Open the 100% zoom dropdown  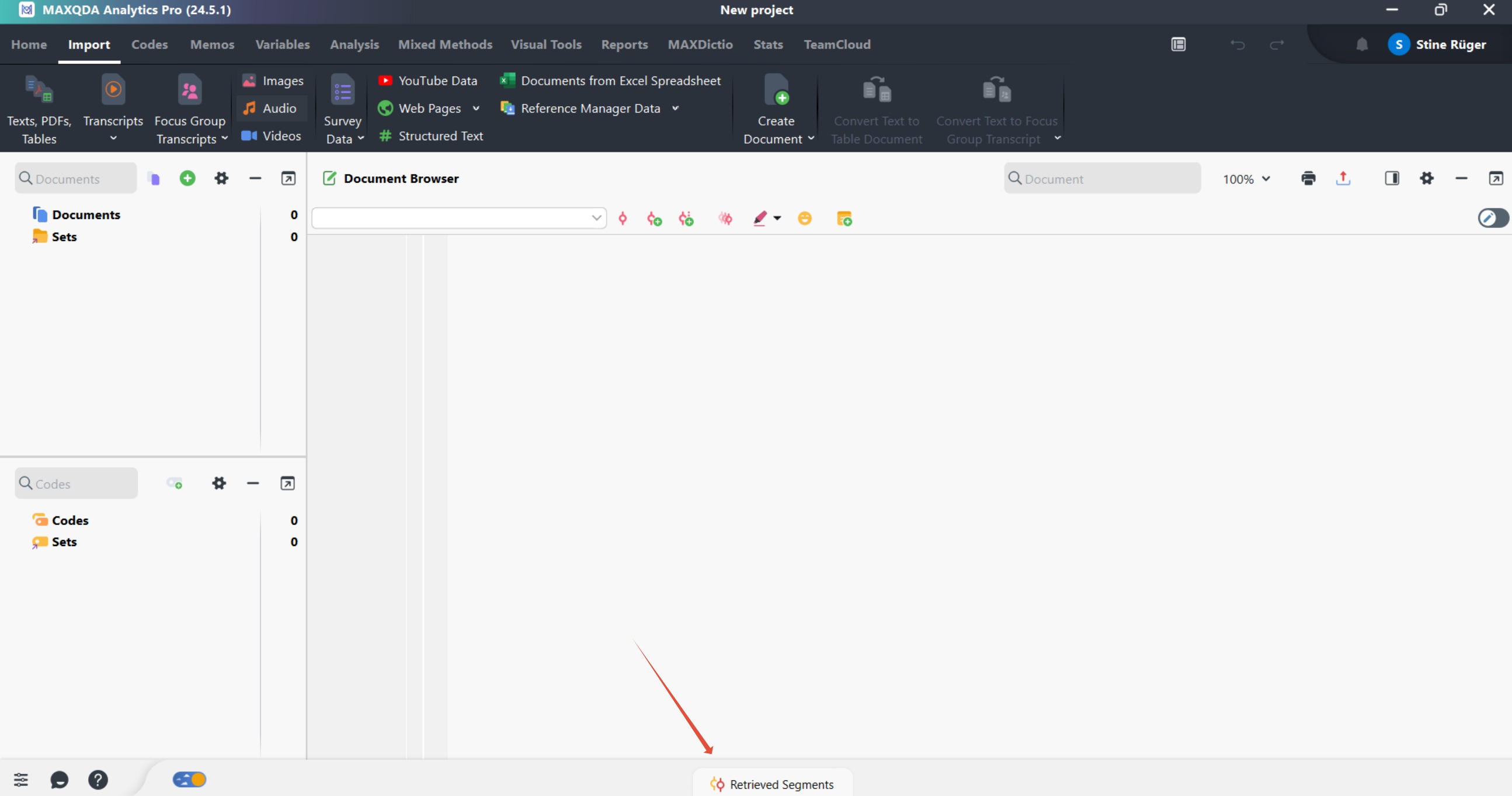[x=1247, y=179]
